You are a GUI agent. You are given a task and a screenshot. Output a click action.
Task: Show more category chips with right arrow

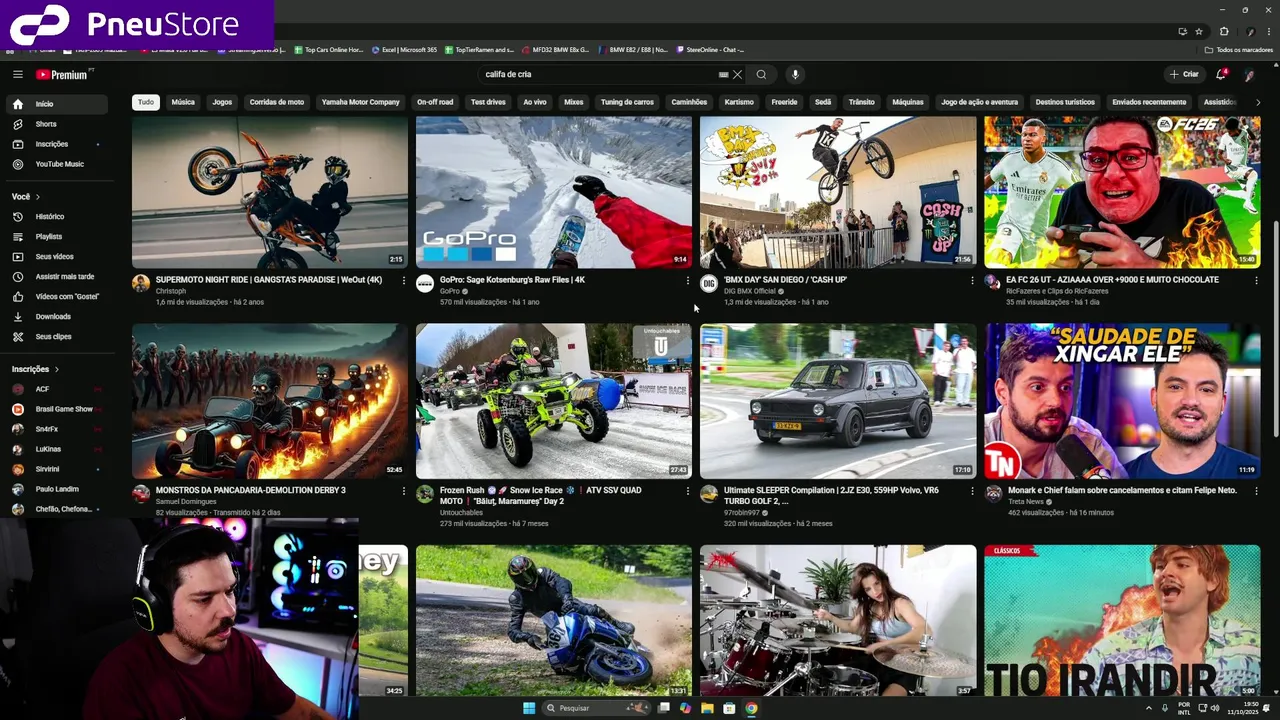(x=1257, y=102)
